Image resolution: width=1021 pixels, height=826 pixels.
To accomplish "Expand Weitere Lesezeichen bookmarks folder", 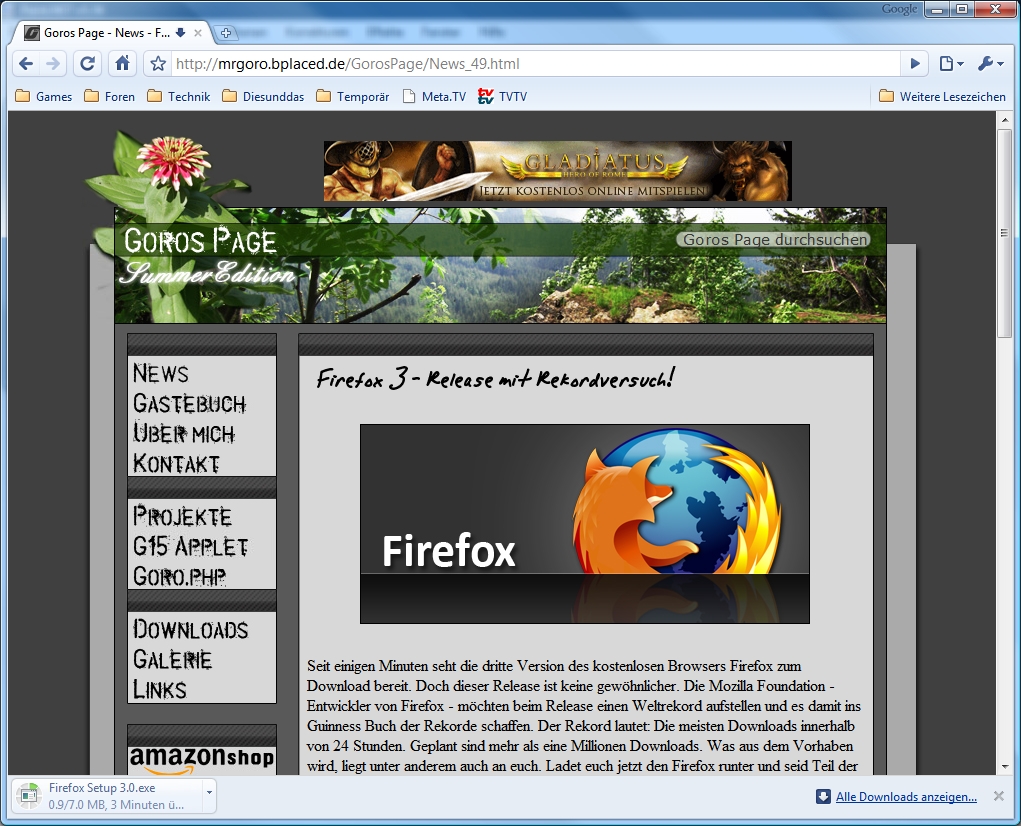I will point(942,97).
